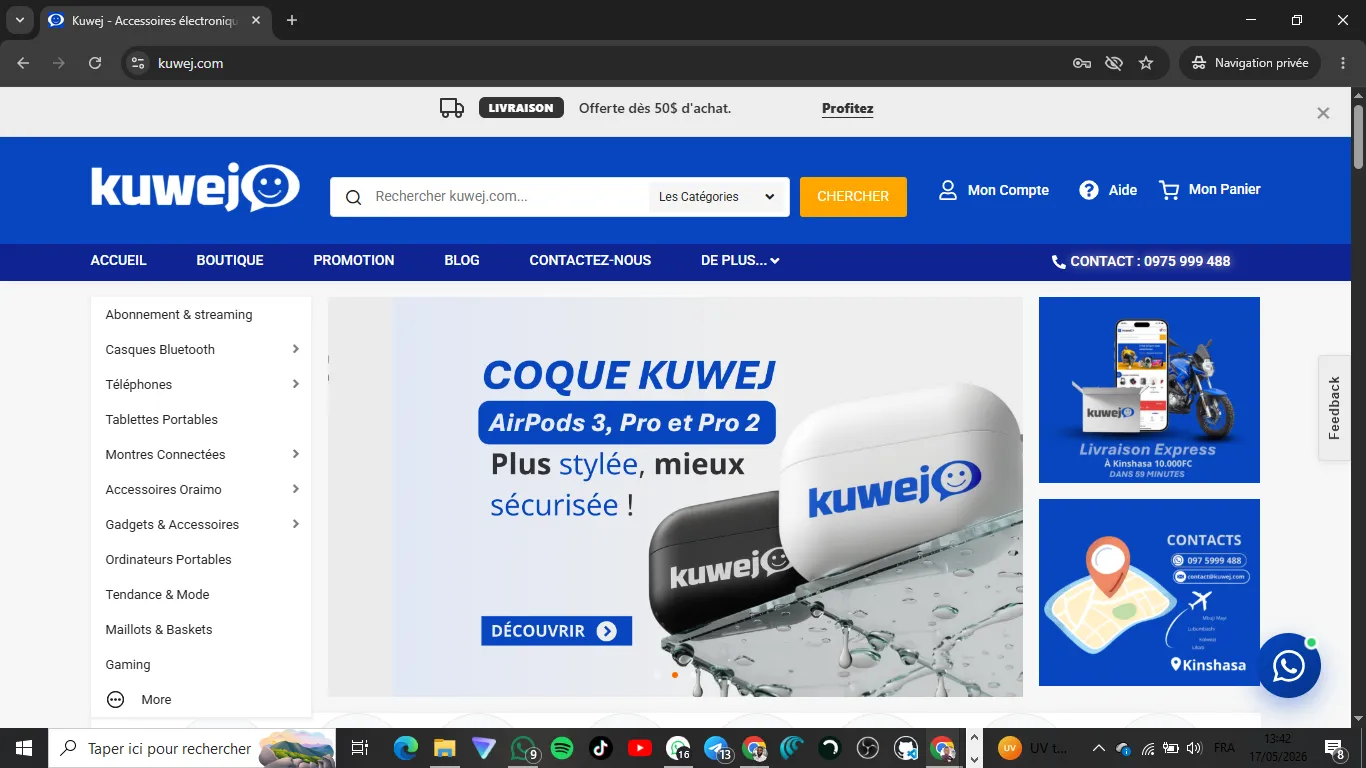Open the Livraison Express banner

pos(1149,390)
